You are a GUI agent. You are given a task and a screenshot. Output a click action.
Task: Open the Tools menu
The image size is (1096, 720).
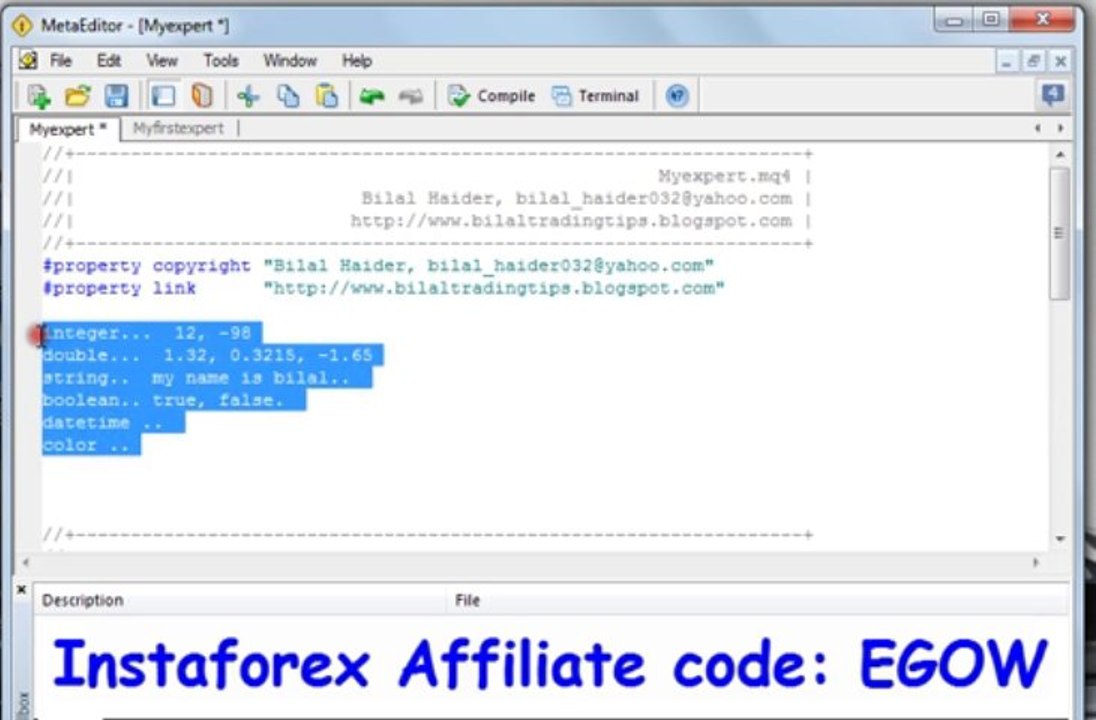point(221,61)
